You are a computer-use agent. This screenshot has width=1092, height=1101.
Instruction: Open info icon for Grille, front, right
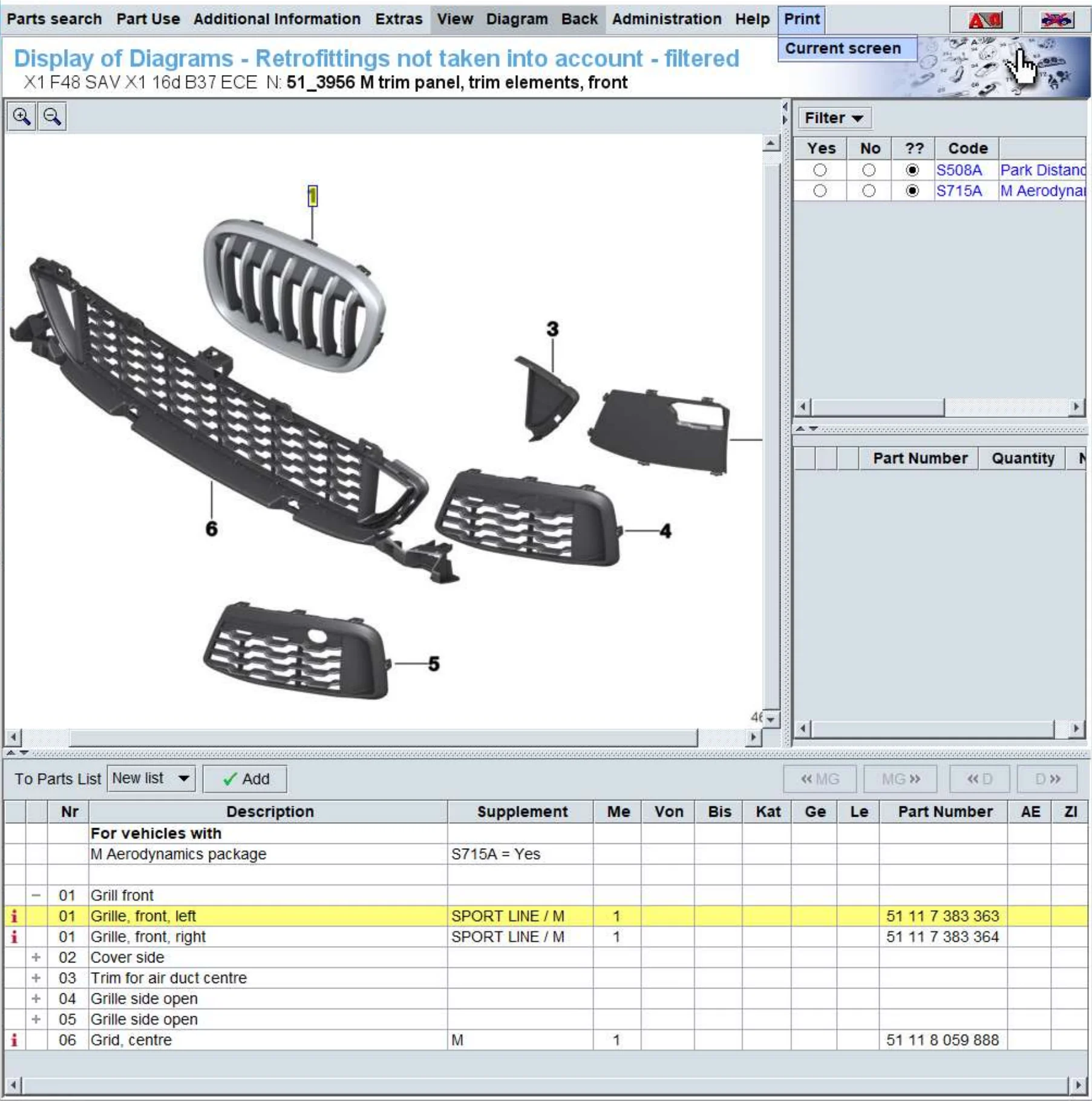(14, 936)
